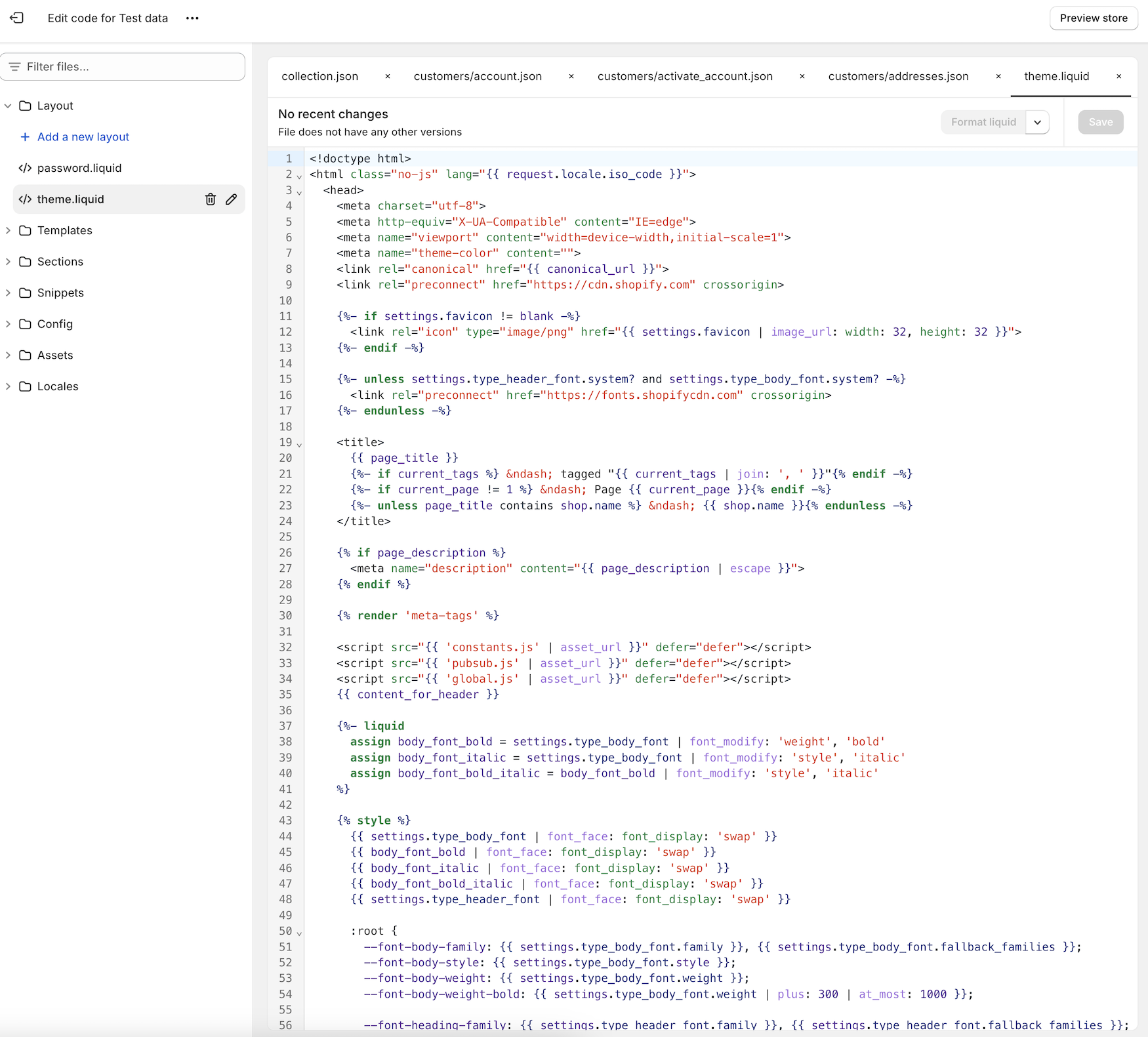The height and width of the screenshot is (1037, 1148).
Task: Close the theme.liquid editor tab
Action: point(1119,77)
